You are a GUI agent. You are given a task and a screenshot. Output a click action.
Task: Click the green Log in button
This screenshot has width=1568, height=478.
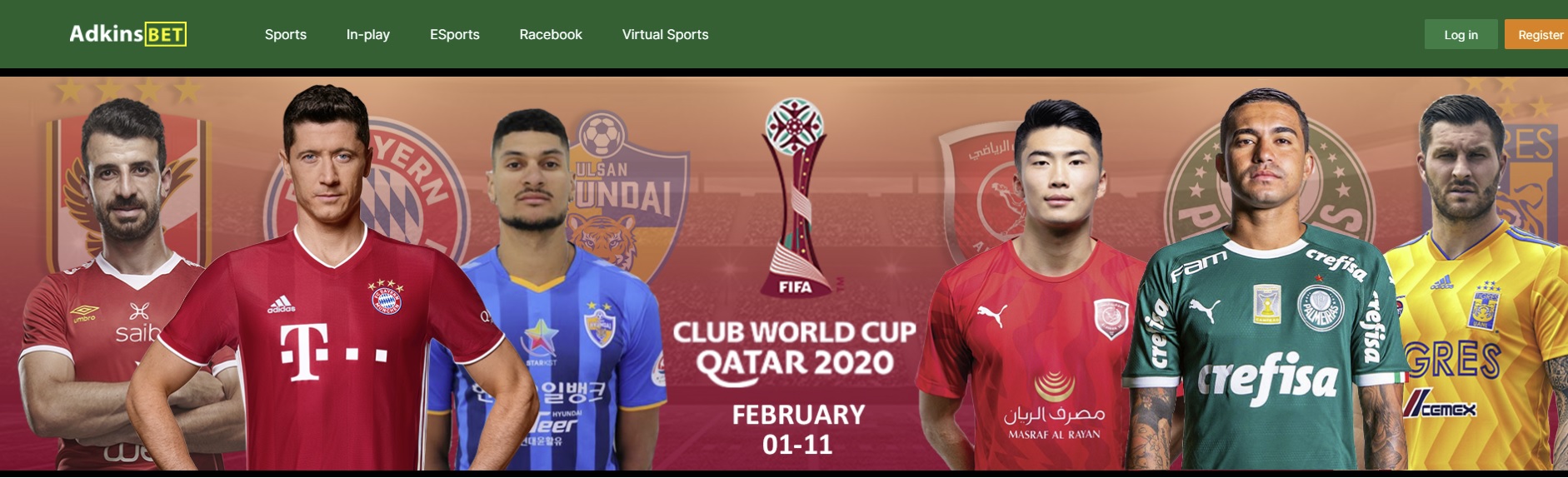[1461, 34]
